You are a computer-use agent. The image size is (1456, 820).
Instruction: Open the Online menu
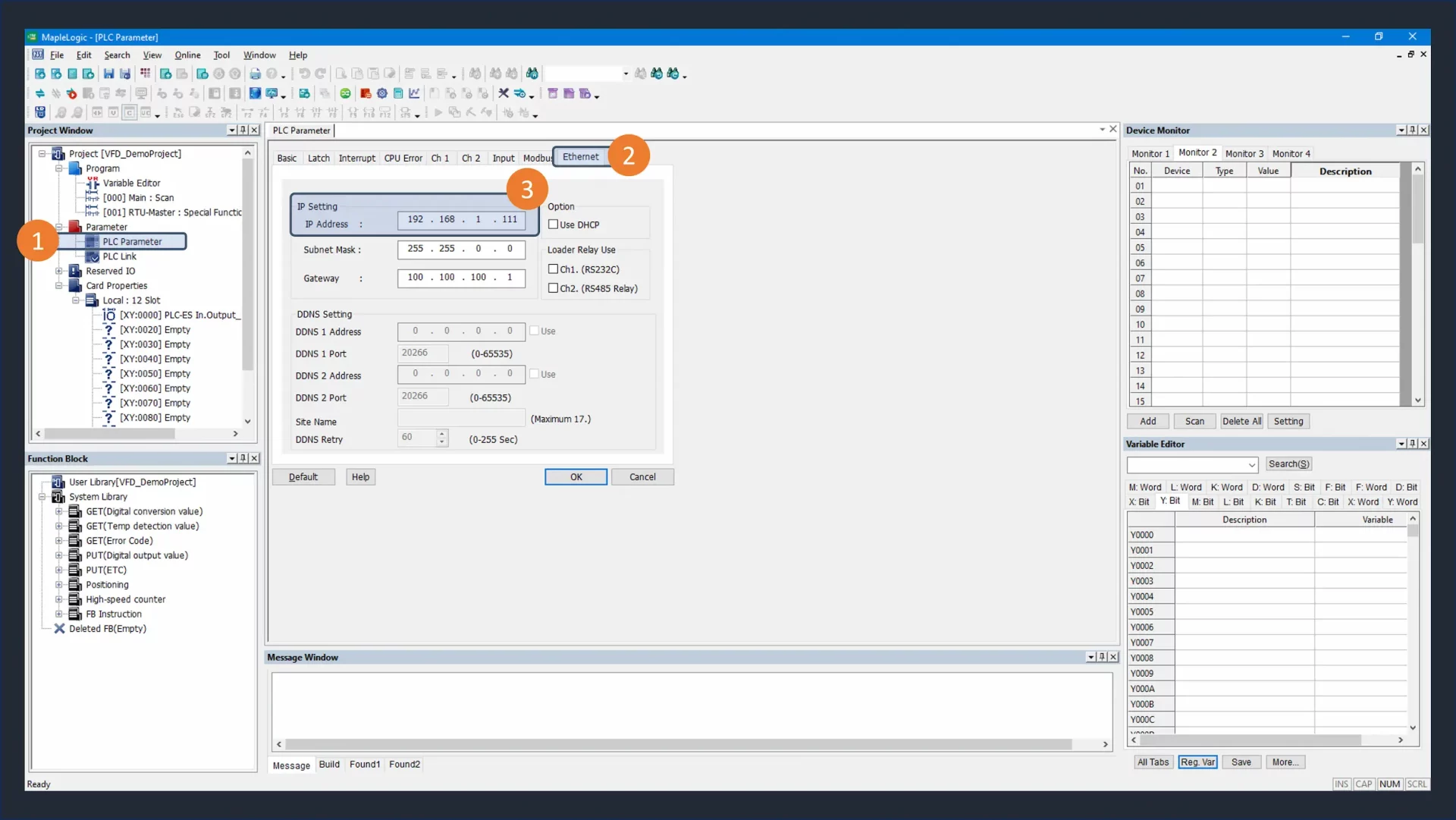pyautogui.click(x=187, y=55)
